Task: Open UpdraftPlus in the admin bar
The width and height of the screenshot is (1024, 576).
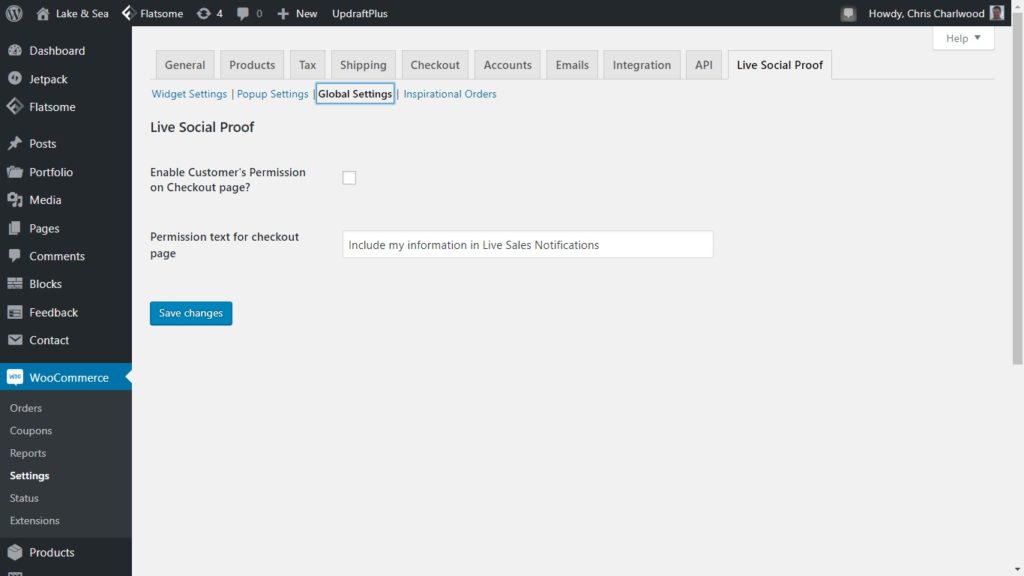Action: 360,13
